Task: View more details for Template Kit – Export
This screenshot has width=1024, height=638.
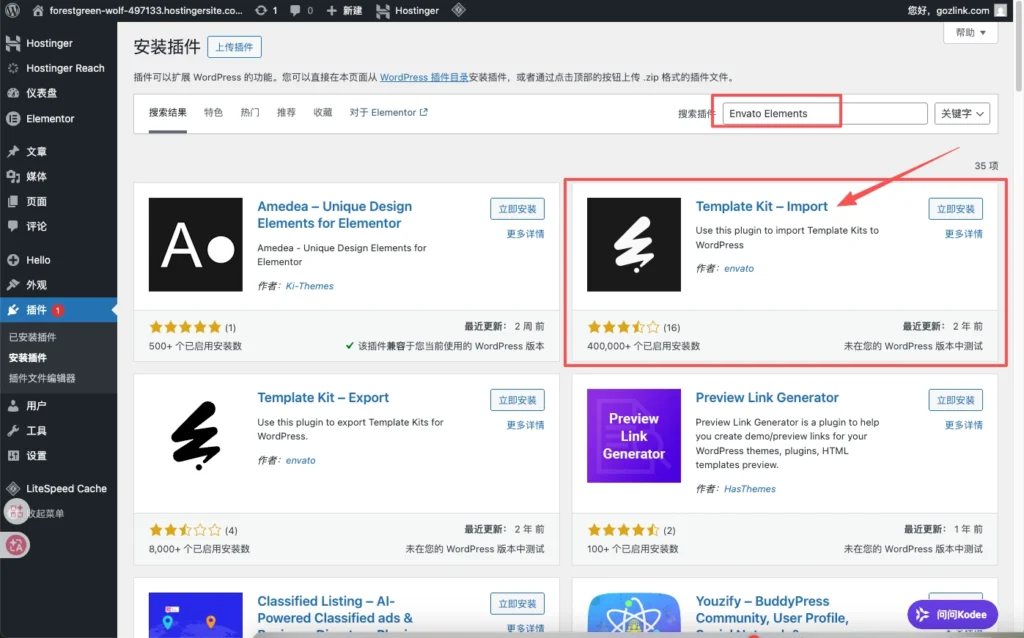Action: (526, 425)
